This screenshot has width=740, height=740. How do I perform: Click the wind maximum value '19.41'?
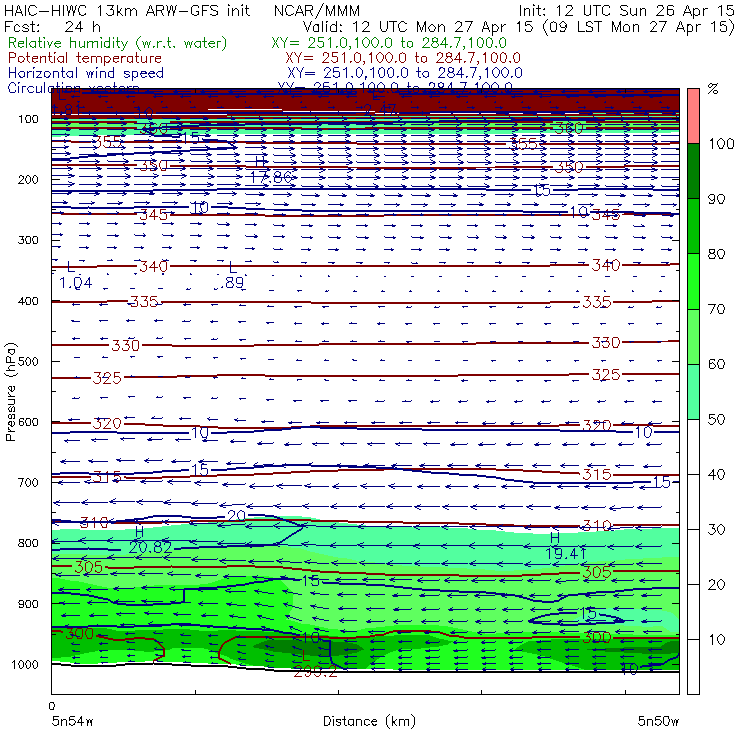566,553
